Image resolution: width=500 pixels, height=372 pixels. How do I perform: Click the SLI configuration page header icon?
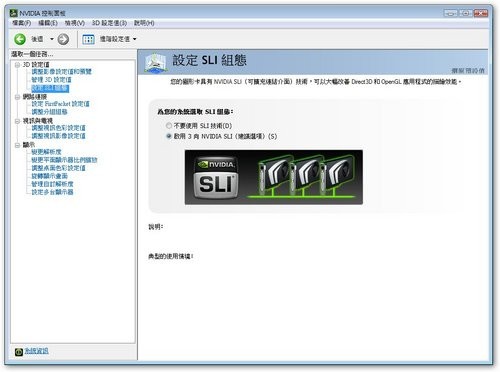pyautogui.click(x=156, y=62)
